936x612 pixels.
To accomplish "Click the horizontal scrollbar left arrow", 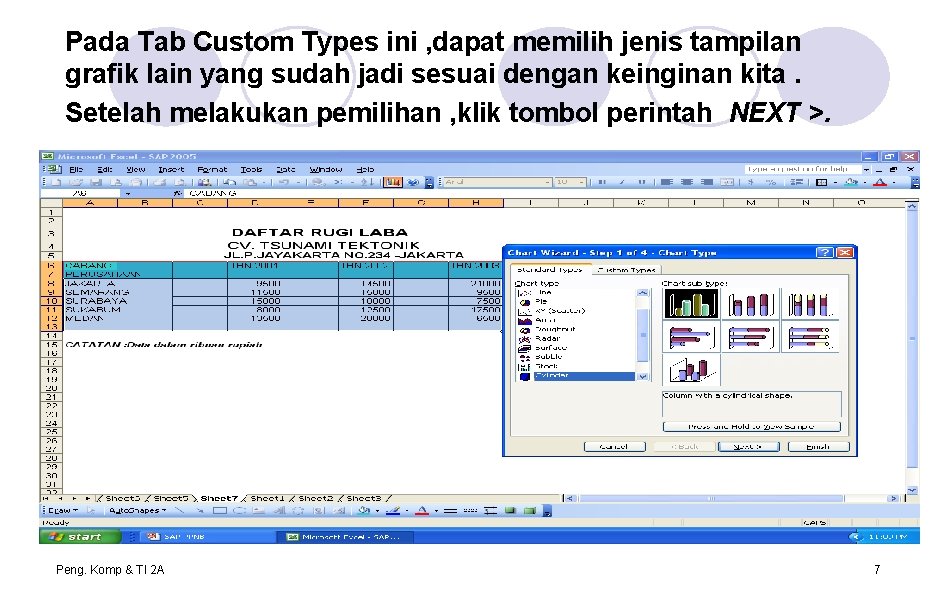I will click(x=570, y=498).
